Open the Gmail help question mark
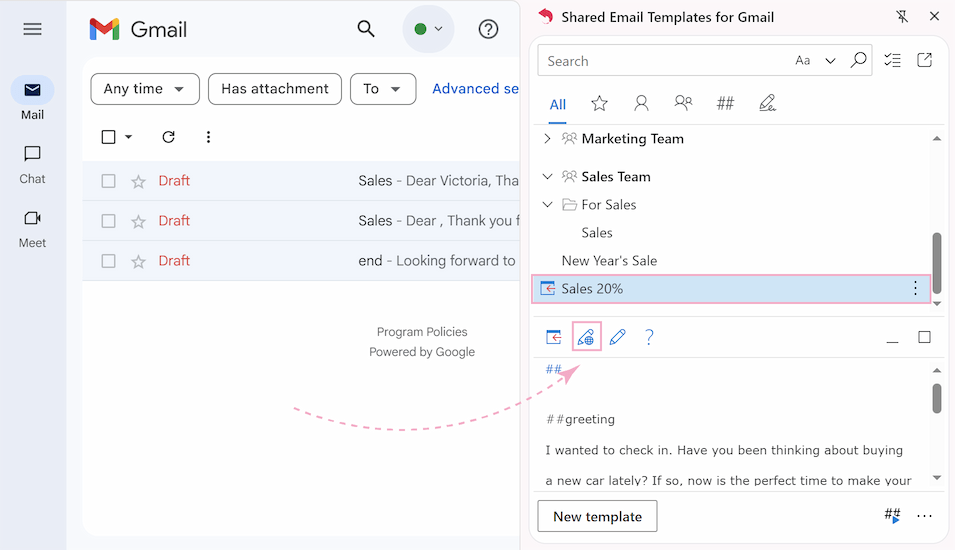This screenshot has height=550, width=955. (488, 29)
